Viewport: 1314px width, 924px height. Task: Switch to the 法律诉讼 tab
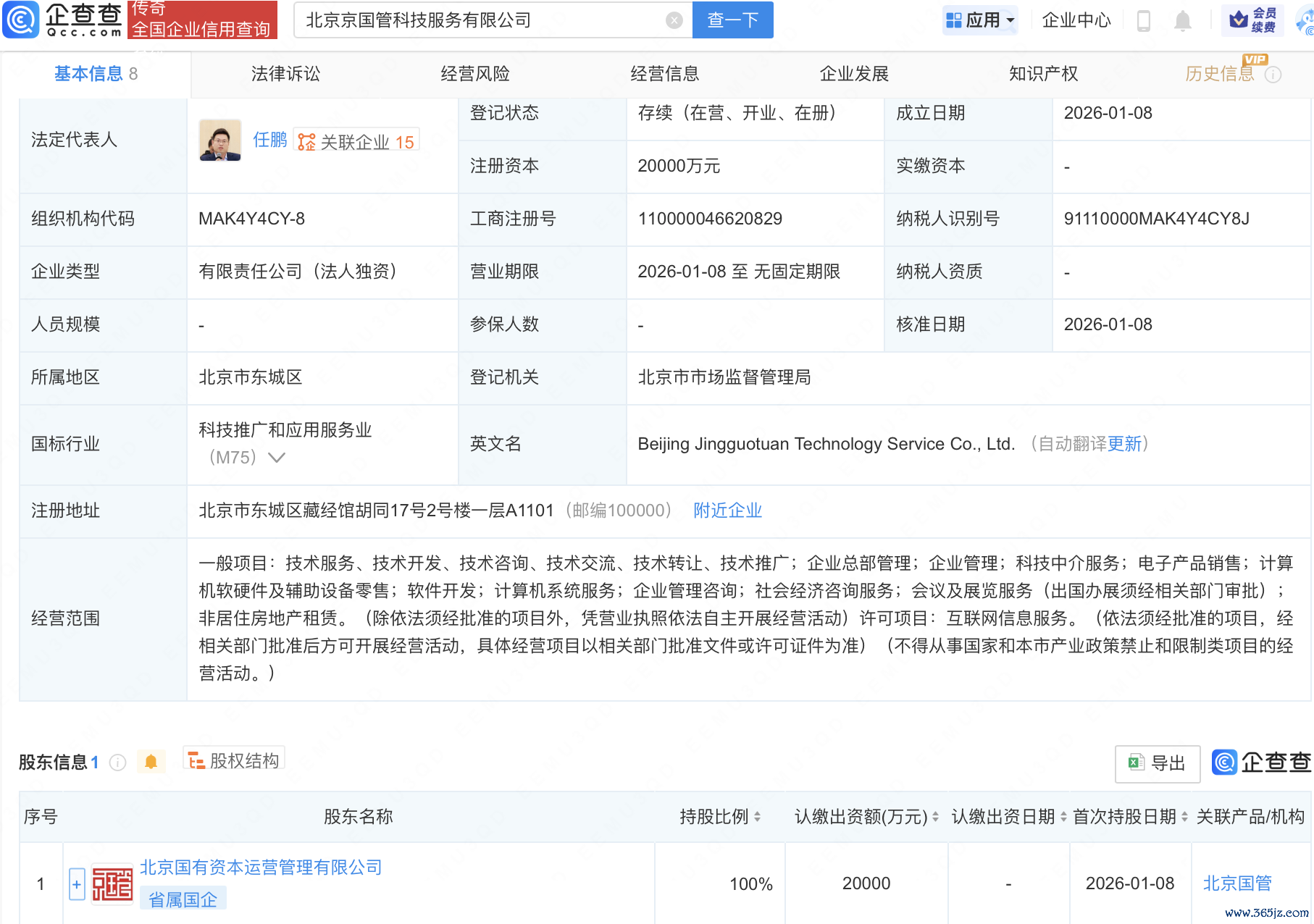(285, 74)
